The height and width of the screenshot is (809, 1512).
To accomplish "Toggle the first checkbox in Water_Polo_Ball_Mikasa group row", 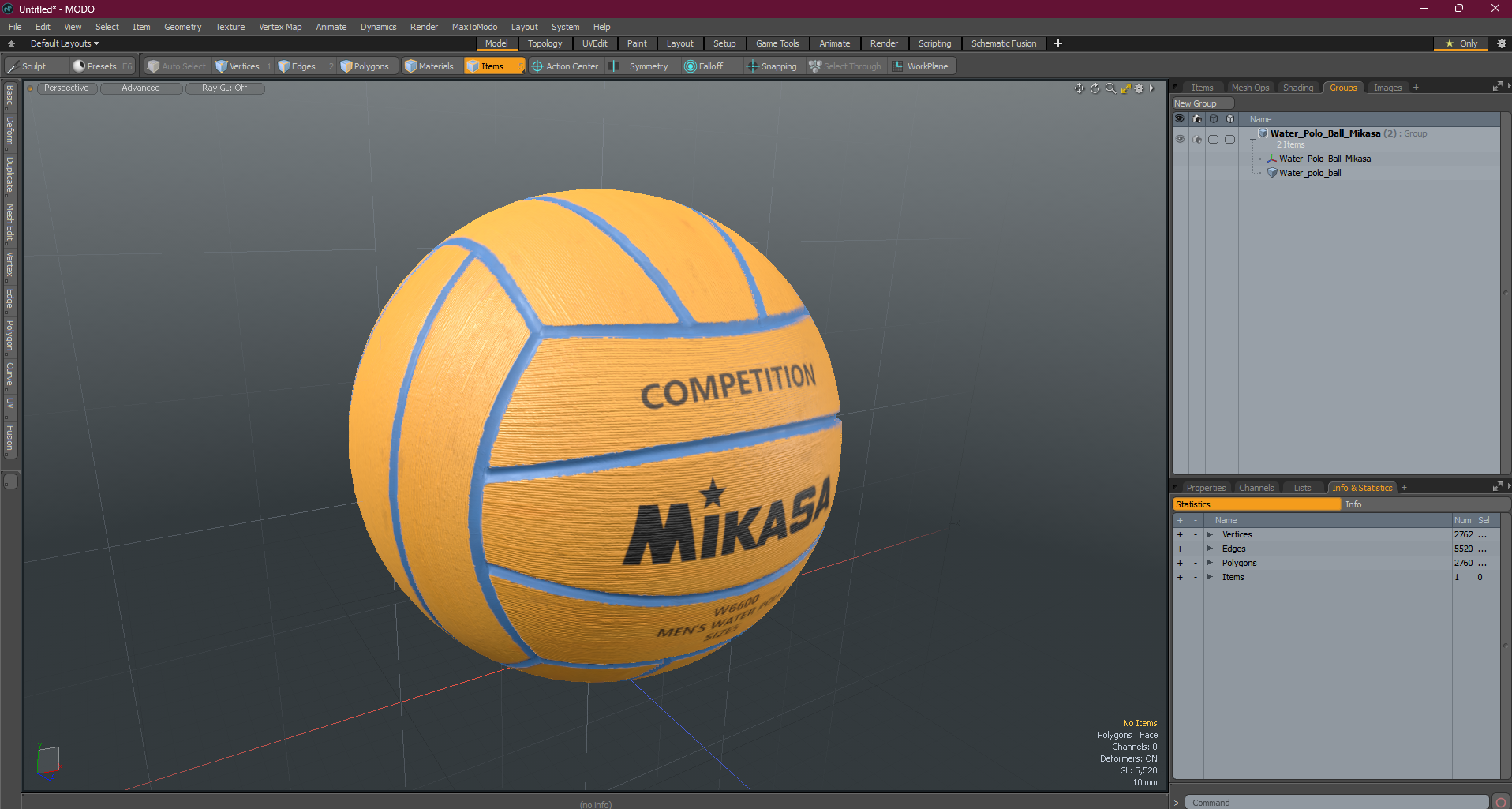I will tap(1214, 139).
